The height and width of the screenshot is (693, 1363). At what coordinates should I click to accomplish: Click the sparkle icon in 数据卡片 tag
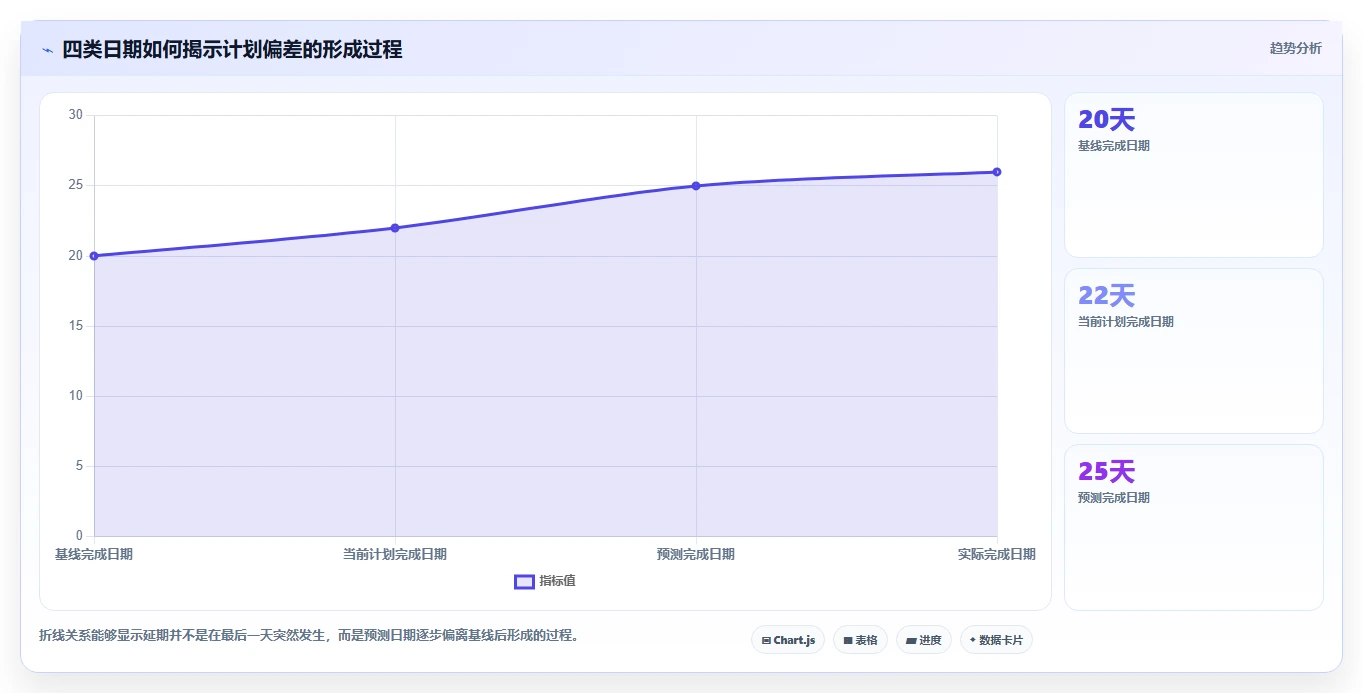coord(973,640)
